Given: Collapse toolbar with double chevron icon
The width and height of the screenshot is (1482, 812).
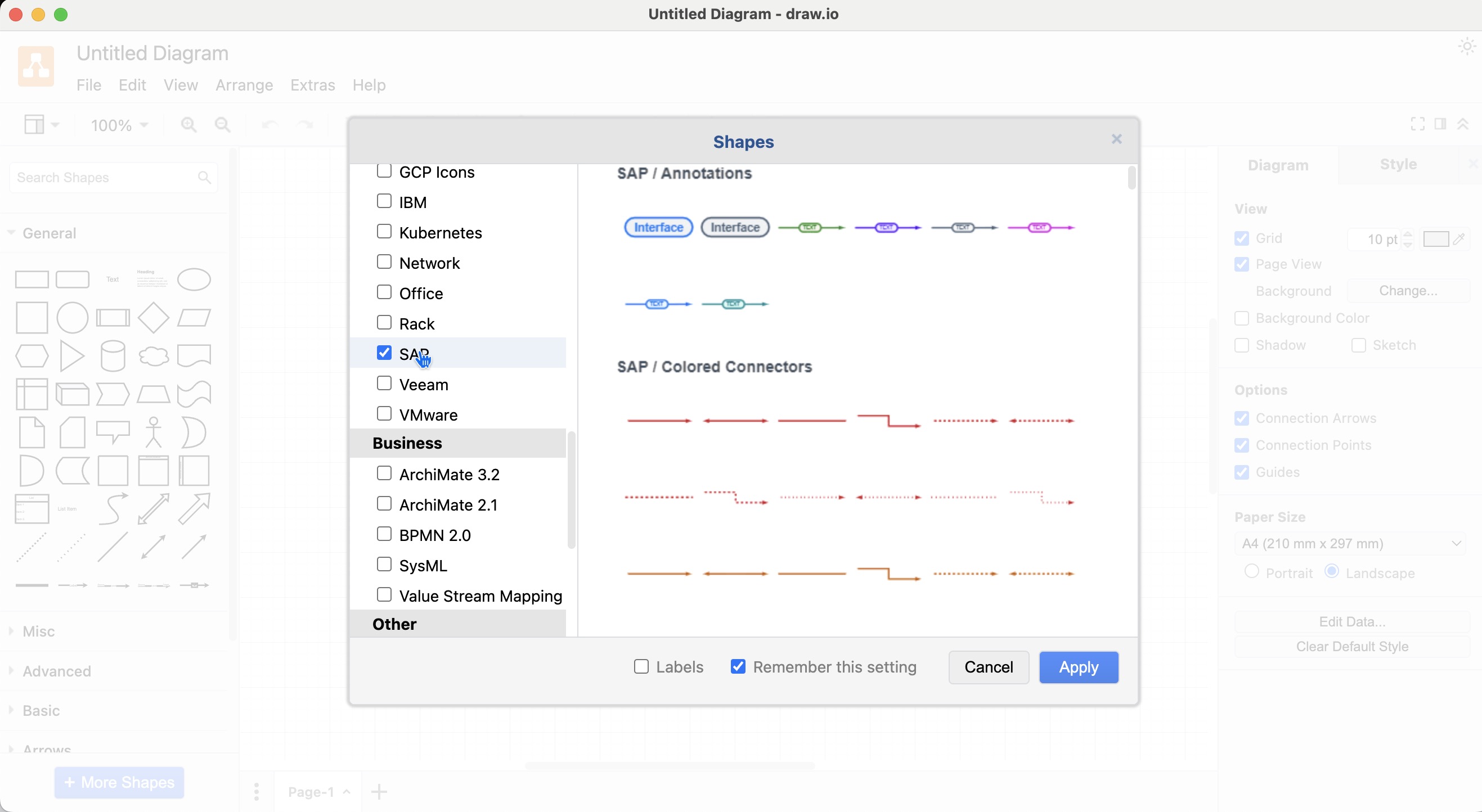Looking at the screenshot, I should (x=1462, y=124).
